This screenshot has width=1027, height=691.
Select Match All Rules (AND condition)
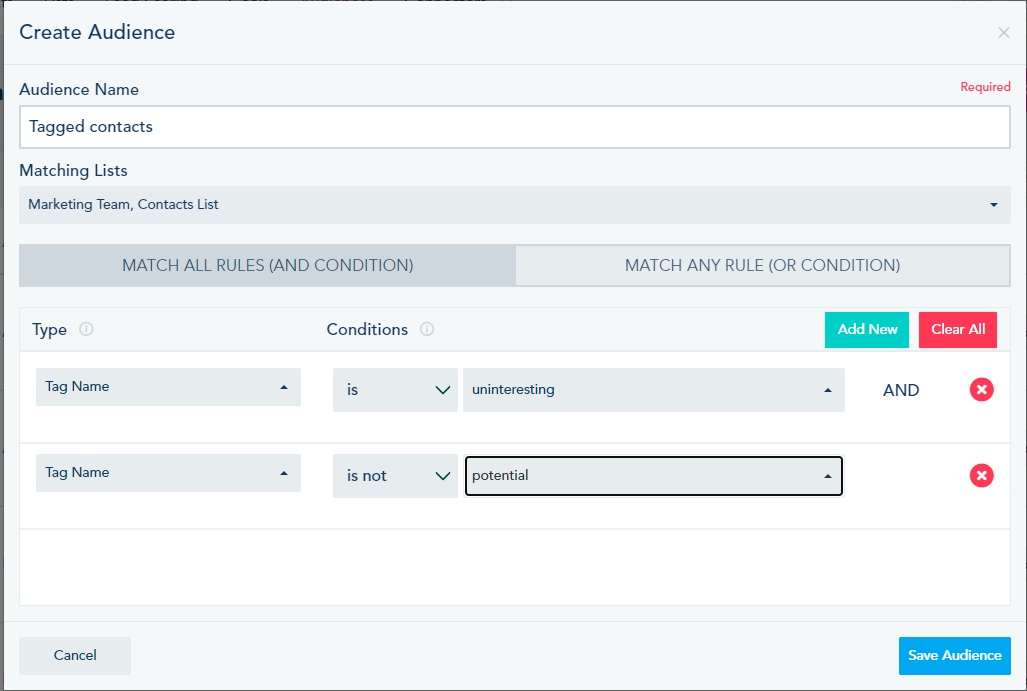267,265
